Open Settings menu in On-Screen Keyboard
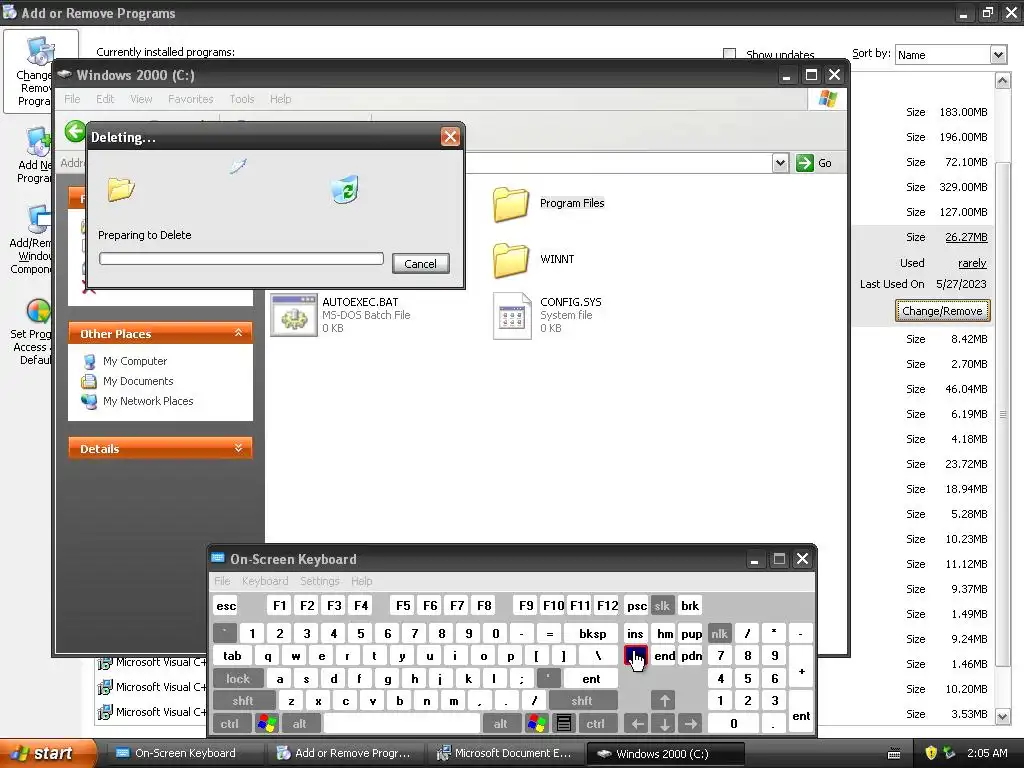This screenshot has width=1024, height=768. point(319,581)
